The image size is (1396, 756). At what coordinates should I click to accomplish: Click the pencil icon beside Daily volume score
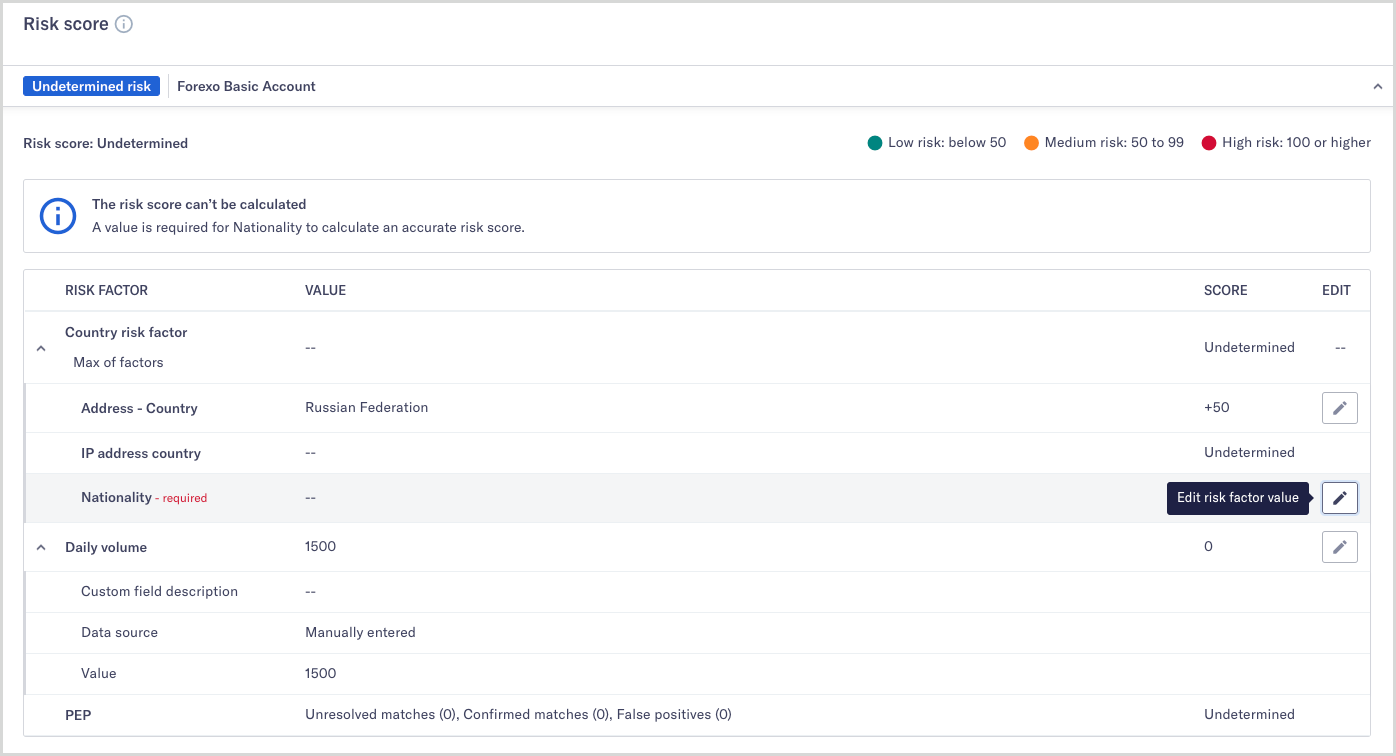[x=1339, y=546]
